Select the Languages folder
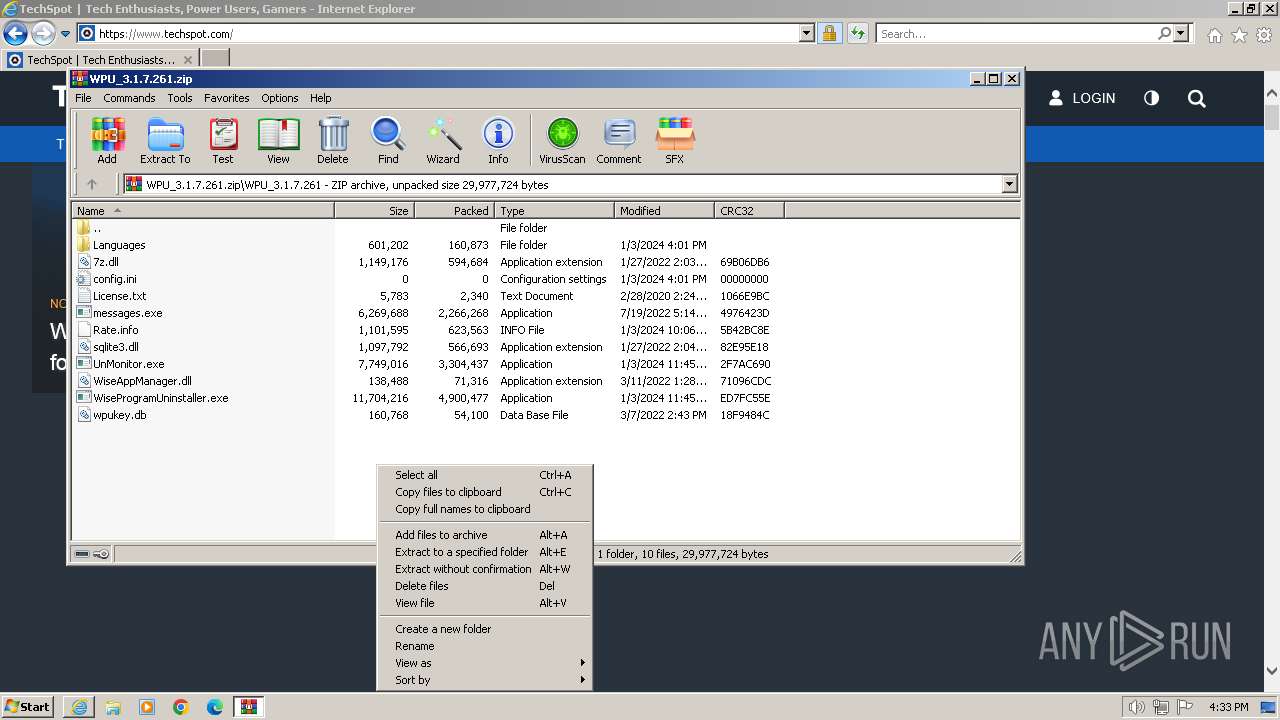This screenshot has height=720, width=1280. point(119,245)
